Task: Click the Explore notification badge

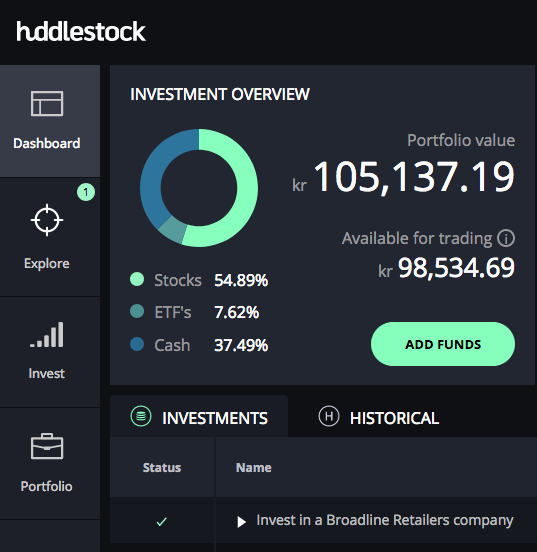Action: 86,192
